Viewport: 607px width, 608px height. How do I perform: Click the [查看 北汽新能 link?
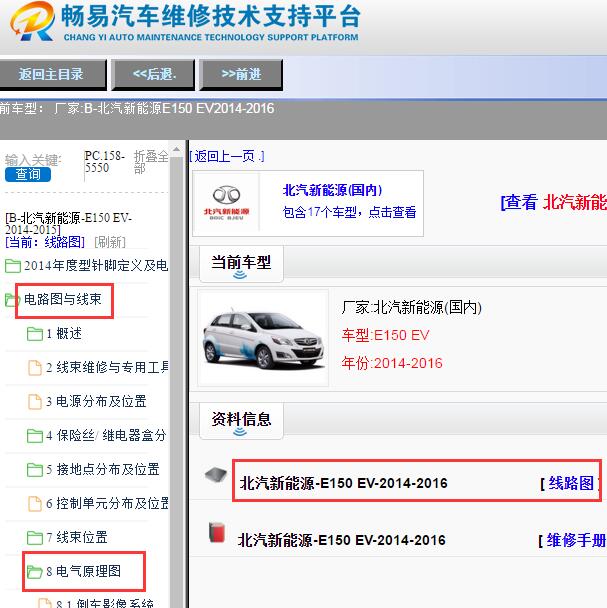coord(554,202)
